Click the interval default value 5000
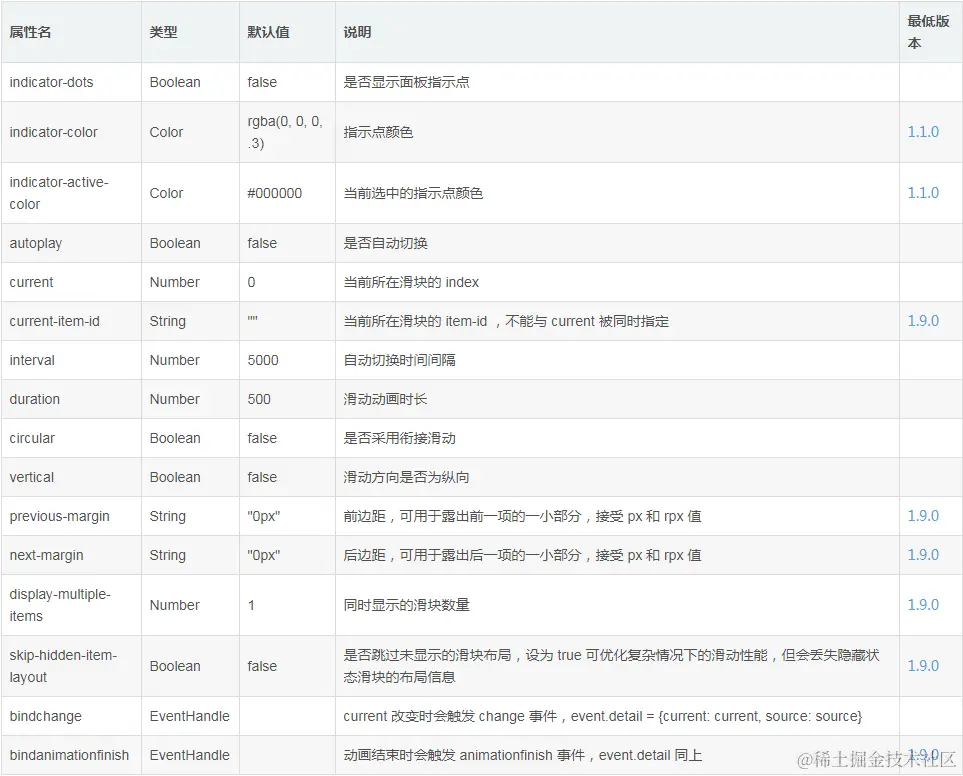 click(x=261, y=360)
